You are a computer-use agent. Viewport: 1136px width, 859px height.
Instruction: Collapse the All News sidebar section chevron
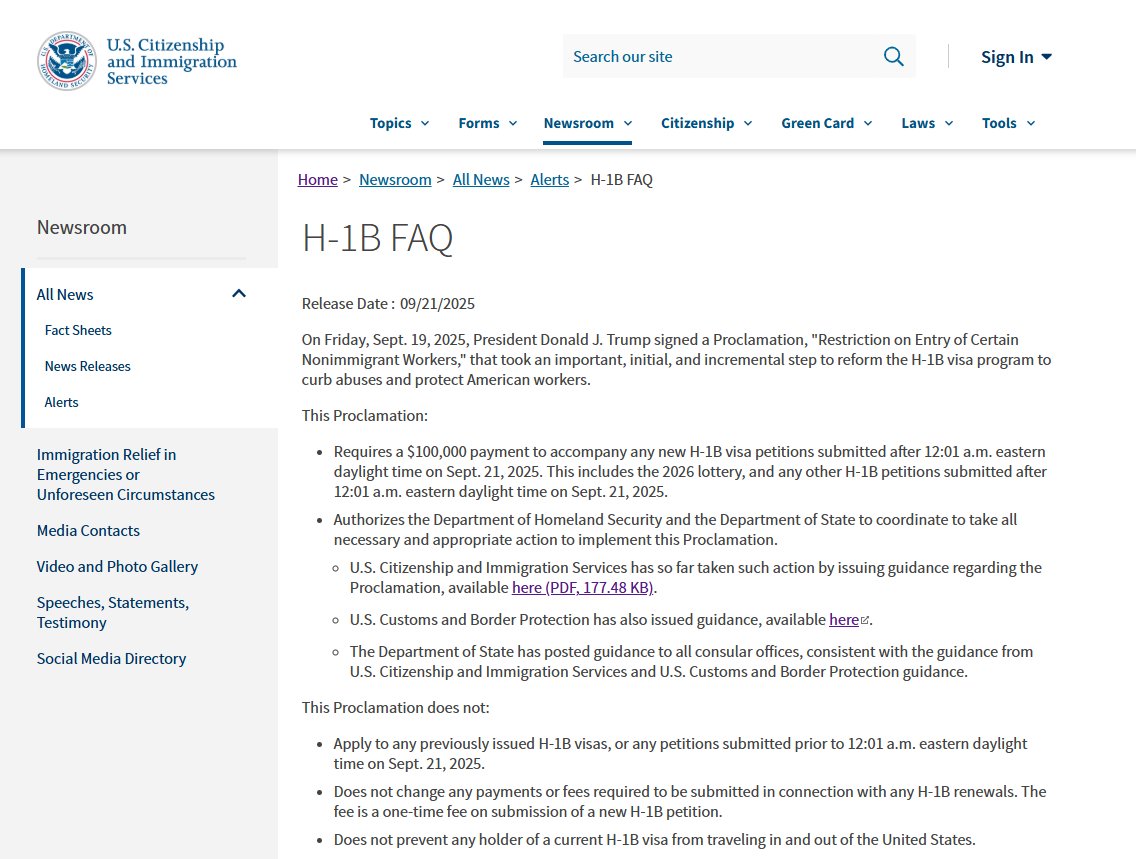pos(238,293)
